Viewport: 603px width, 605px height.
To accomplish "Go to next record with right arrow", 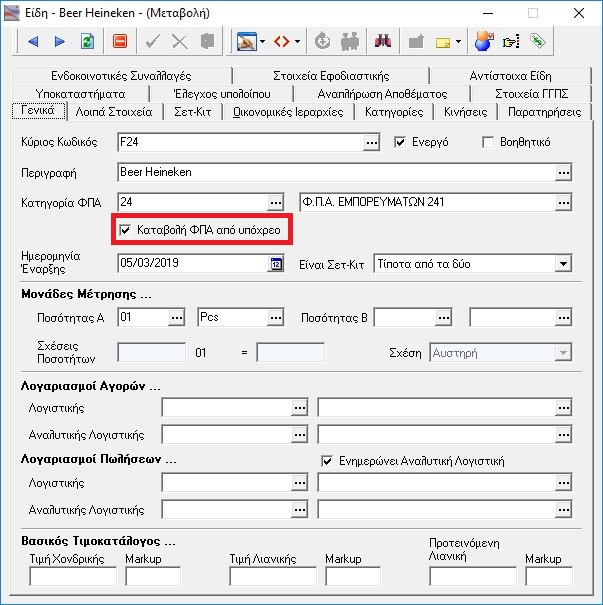I will pos(60,41).
